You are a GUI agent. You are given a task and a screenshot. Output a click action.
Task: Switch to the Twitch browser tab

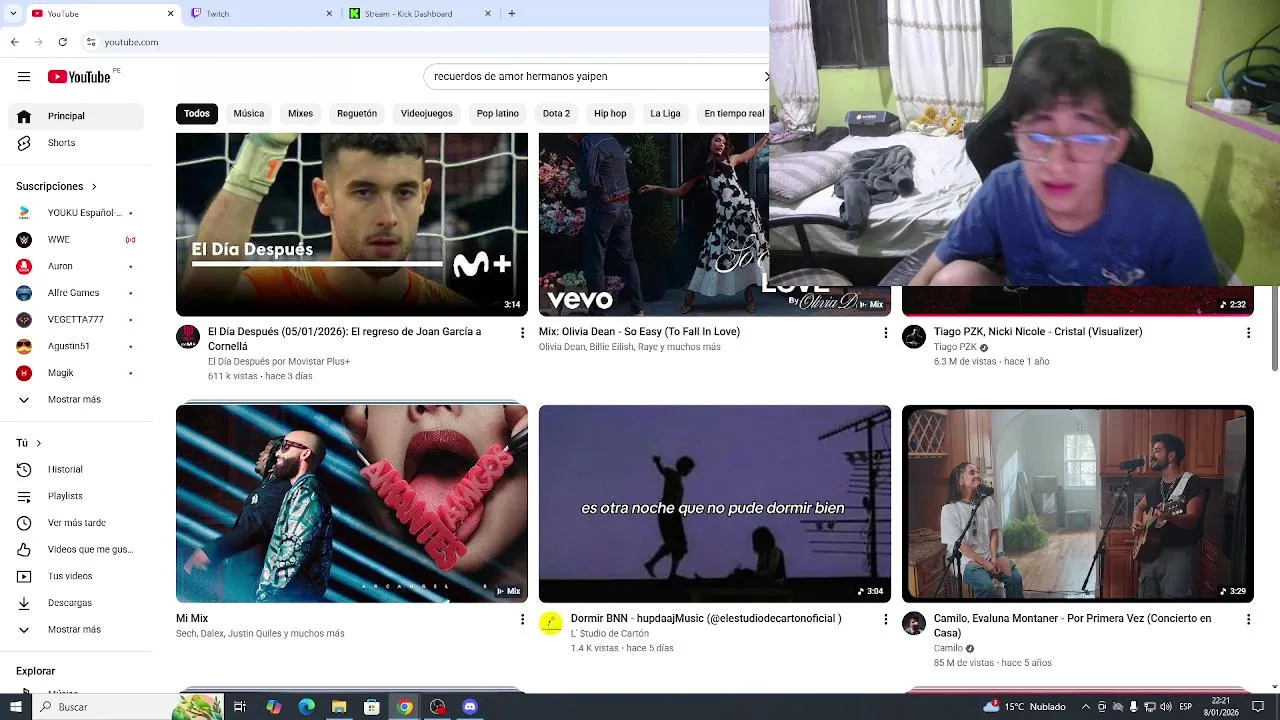[262, 14]
